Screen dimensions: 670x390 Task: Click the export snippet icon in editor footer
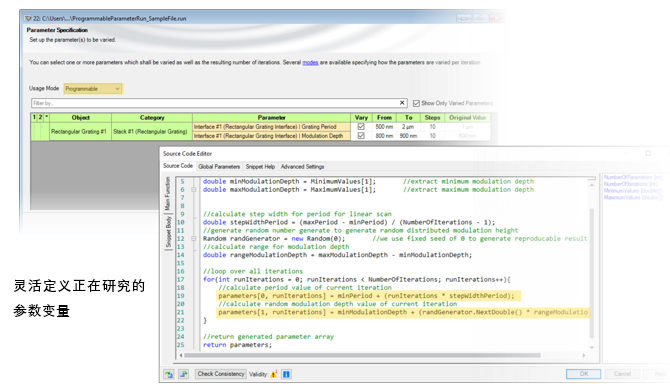coord(184,374)
